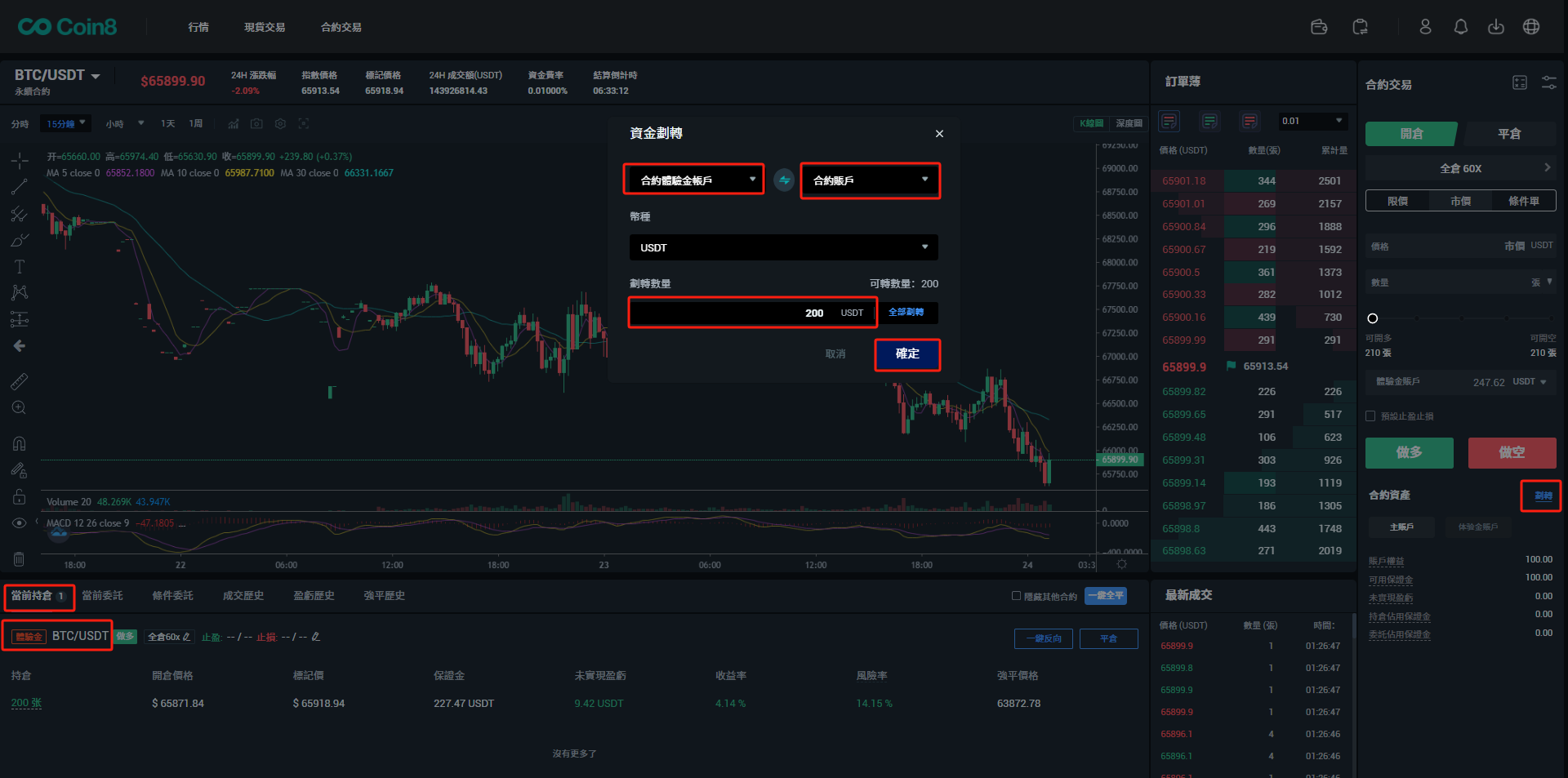1568x778 pixels.
Task: Switch to the 當前委託 tab
Action: tap(102, 596)
